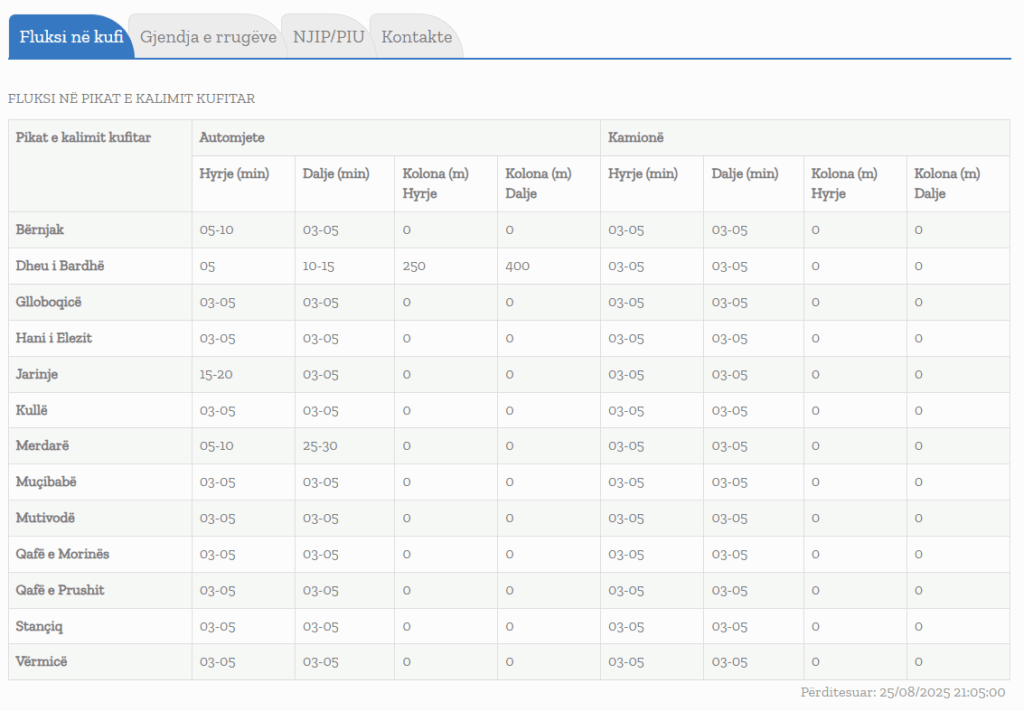Click the Hani i Elezit row name

coord(54,338)
